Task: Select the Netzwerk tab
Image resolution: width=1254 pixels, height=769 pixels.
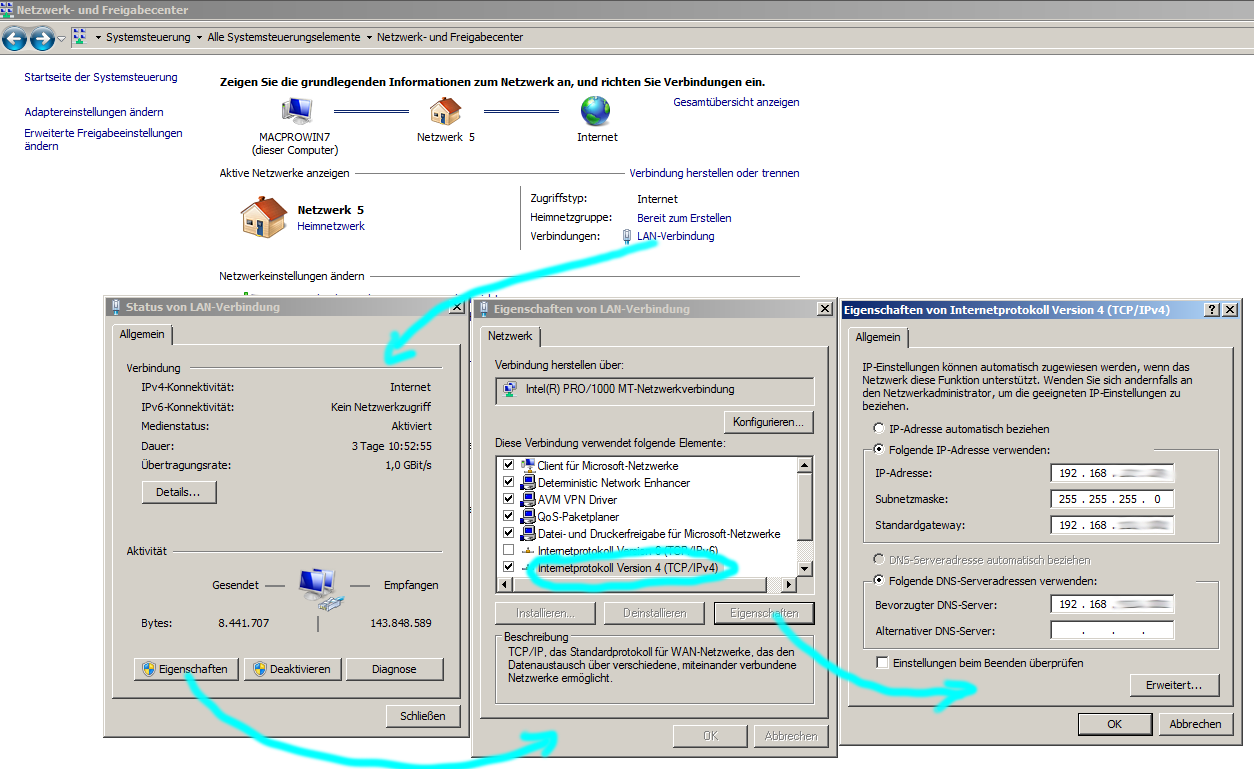Action: (x=512, y=336)
